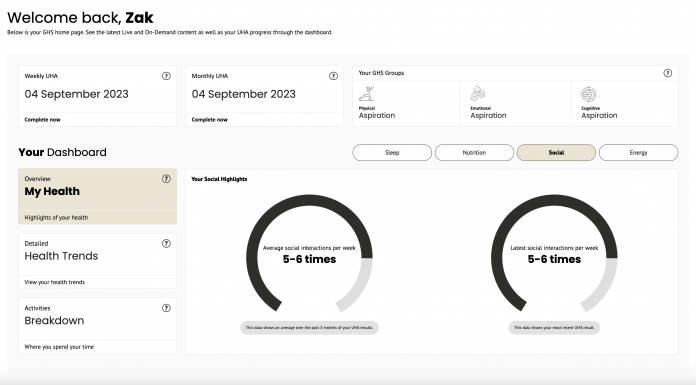
Task: Click the most recent UHA result note
Action: 554,328
